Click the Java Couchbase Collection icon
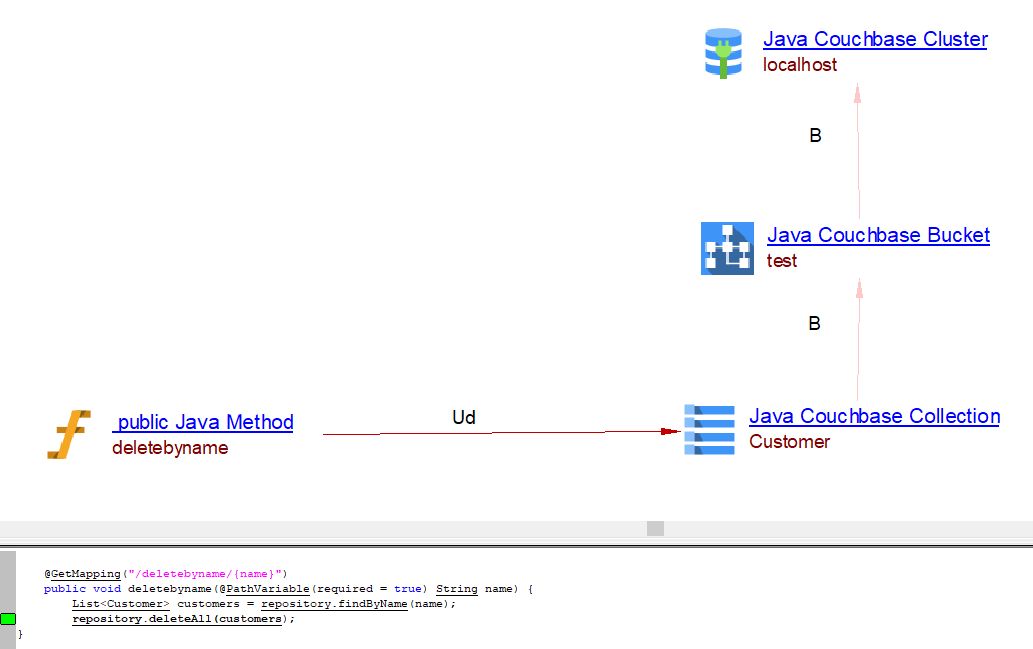Screen dimensions: 1033x649 (x=709, y=430)
